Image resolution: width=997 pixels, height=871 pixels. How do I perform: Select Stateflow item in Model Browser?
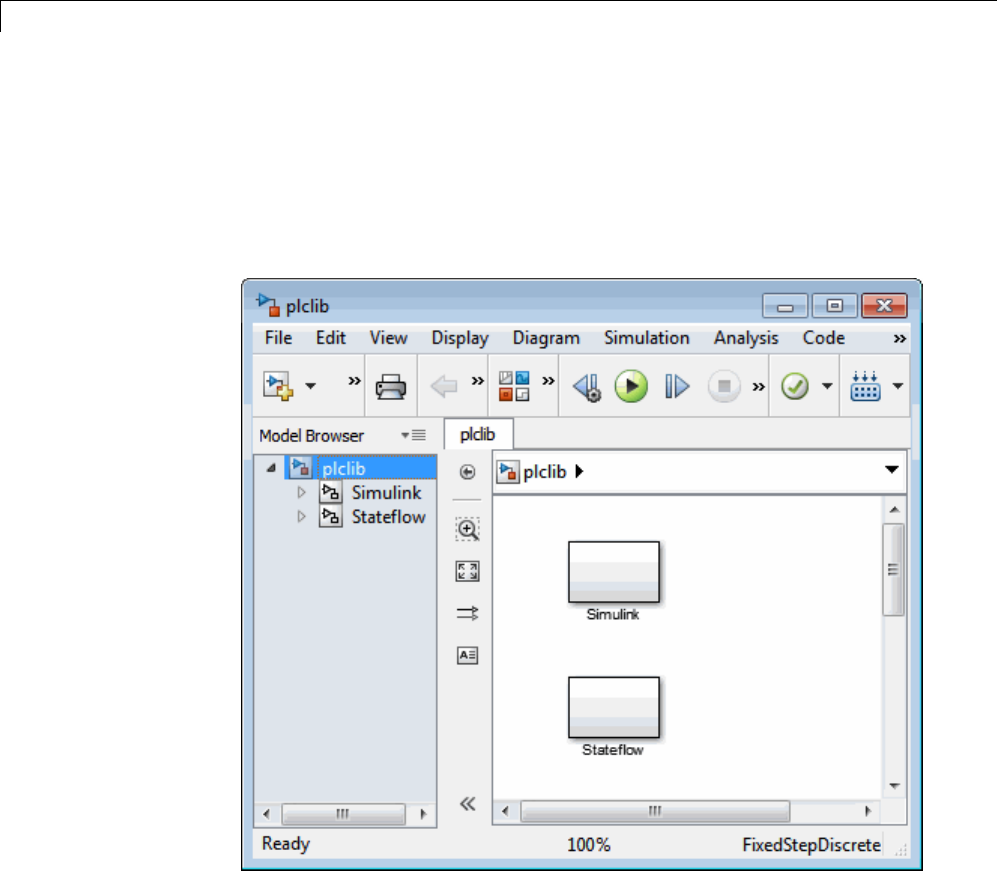pyautogui.click(x=388, y=517)
